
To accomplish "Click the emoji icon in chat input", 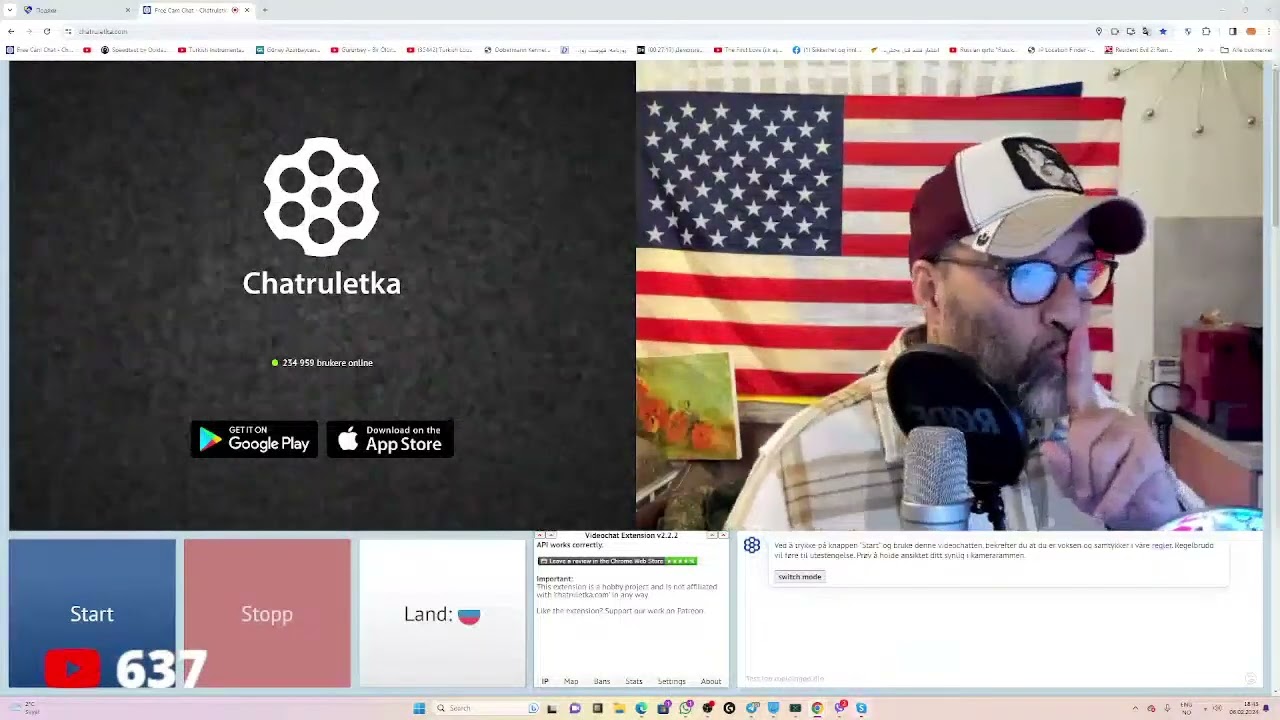I will (1250, 679).
